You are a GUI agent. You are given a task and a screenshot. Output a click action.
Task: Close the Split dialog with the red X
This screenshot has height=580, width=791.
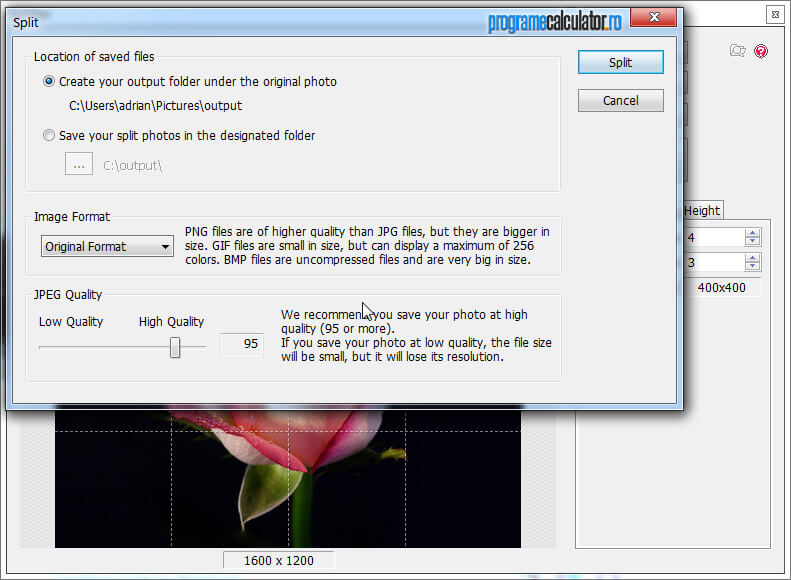653,17
